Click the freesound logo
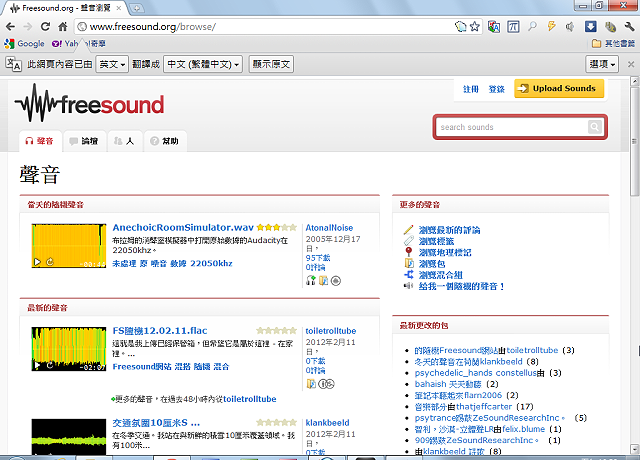The height and width of the screenshot is (460, 640). point(90,103)
